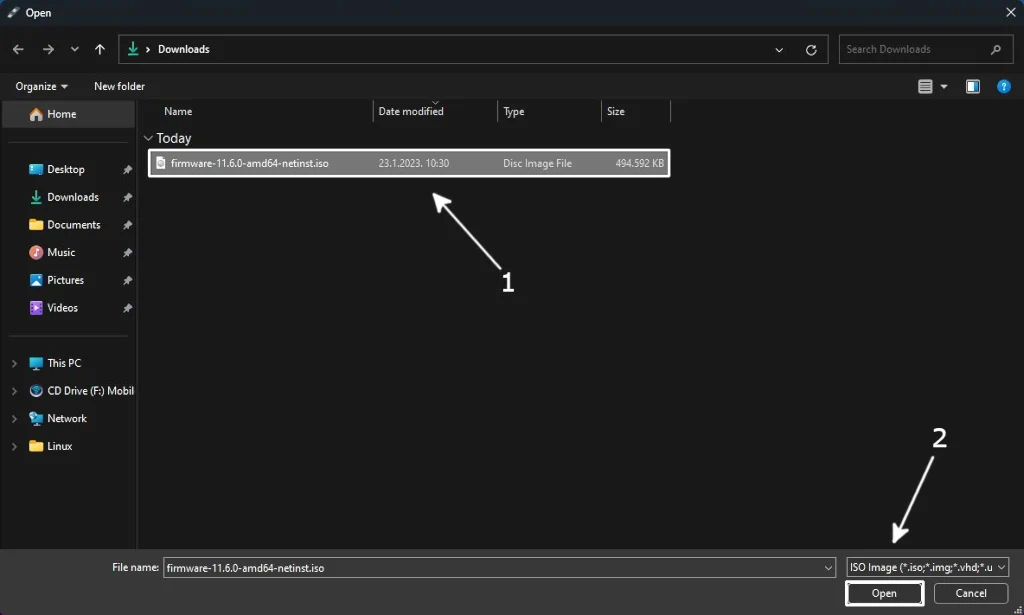Click the Downloads icon in the address bar
This screenshot has width=1024, height=615.
[133, 48]
